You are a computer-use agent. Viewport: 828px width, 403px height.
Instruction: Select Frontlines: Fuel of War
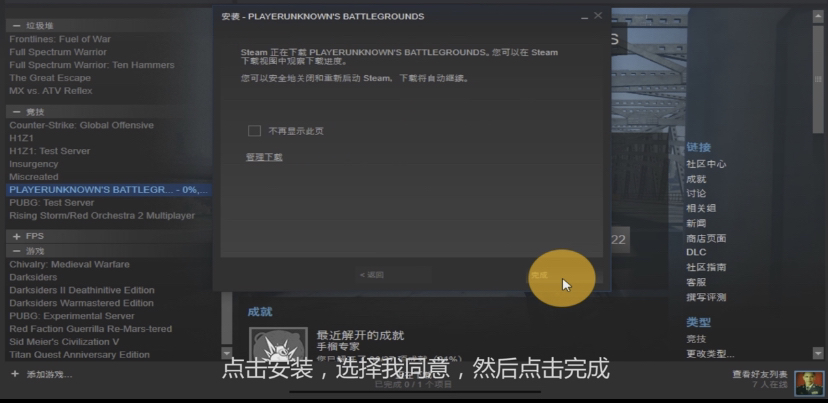(x=60, y=39)
